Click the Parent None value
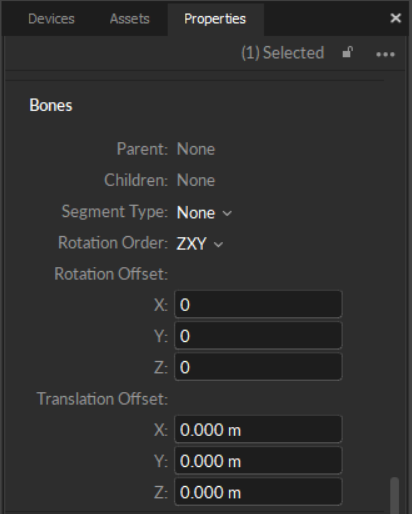This screenshot has width=412, height=514. click(196, 149)
